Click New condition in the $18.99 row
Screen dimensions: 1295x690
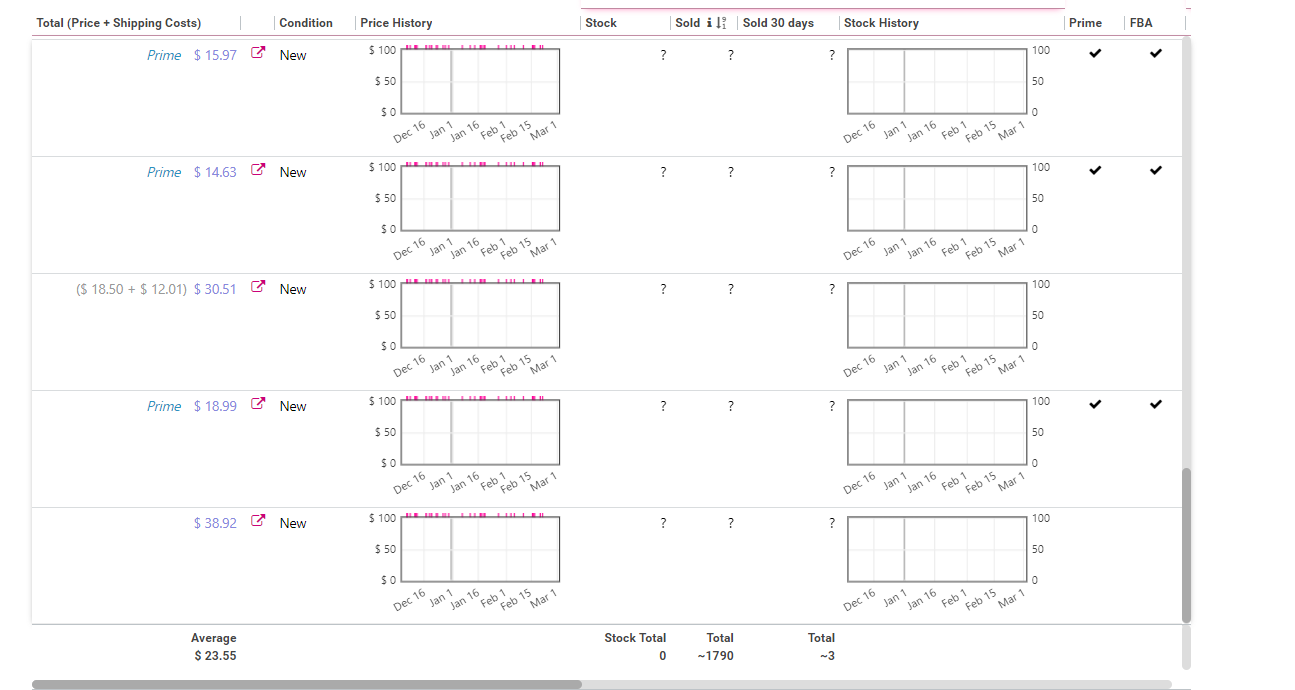pyautogui.click(x=293, y=406)
